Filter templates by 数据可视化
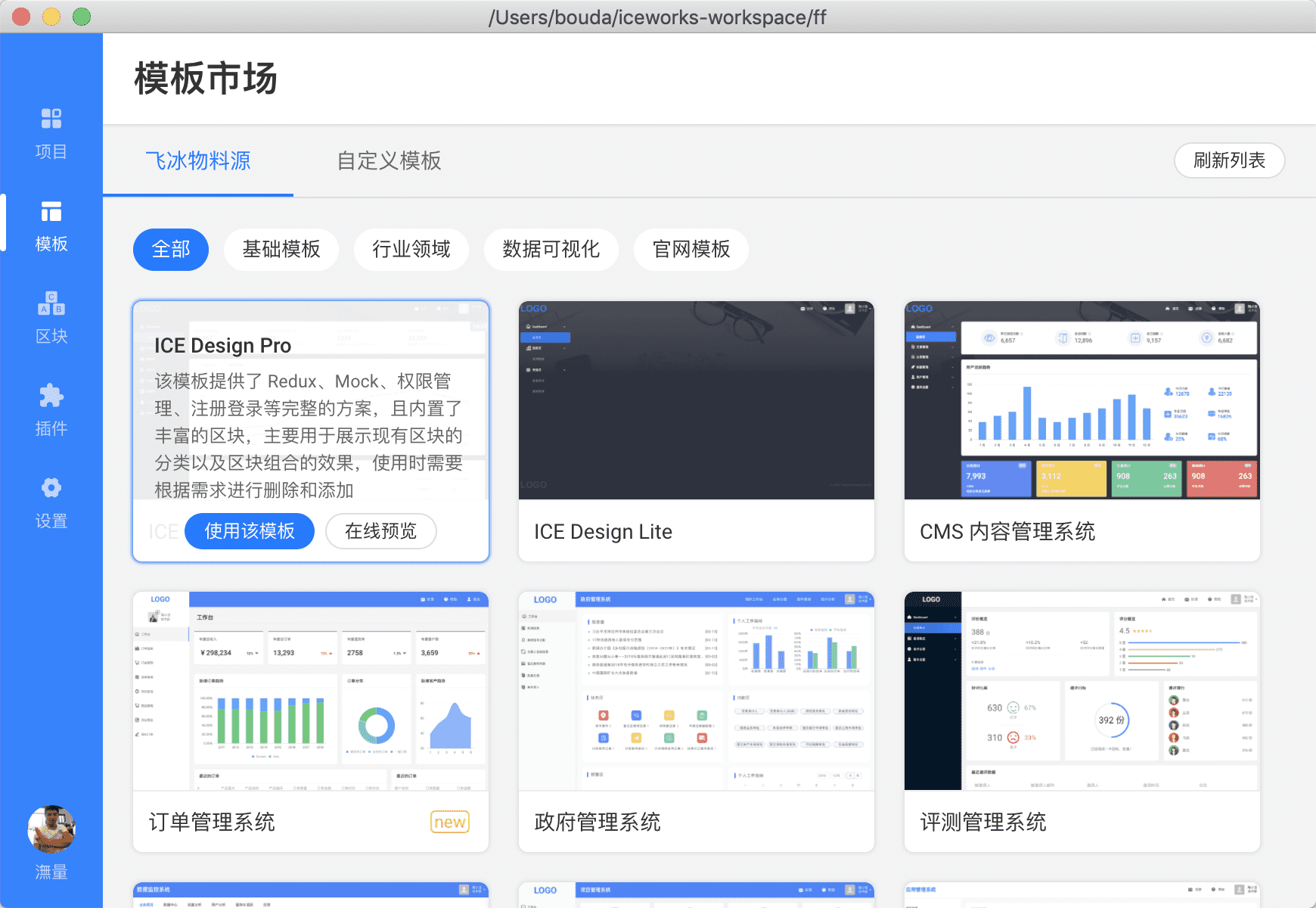 (551, 249)
